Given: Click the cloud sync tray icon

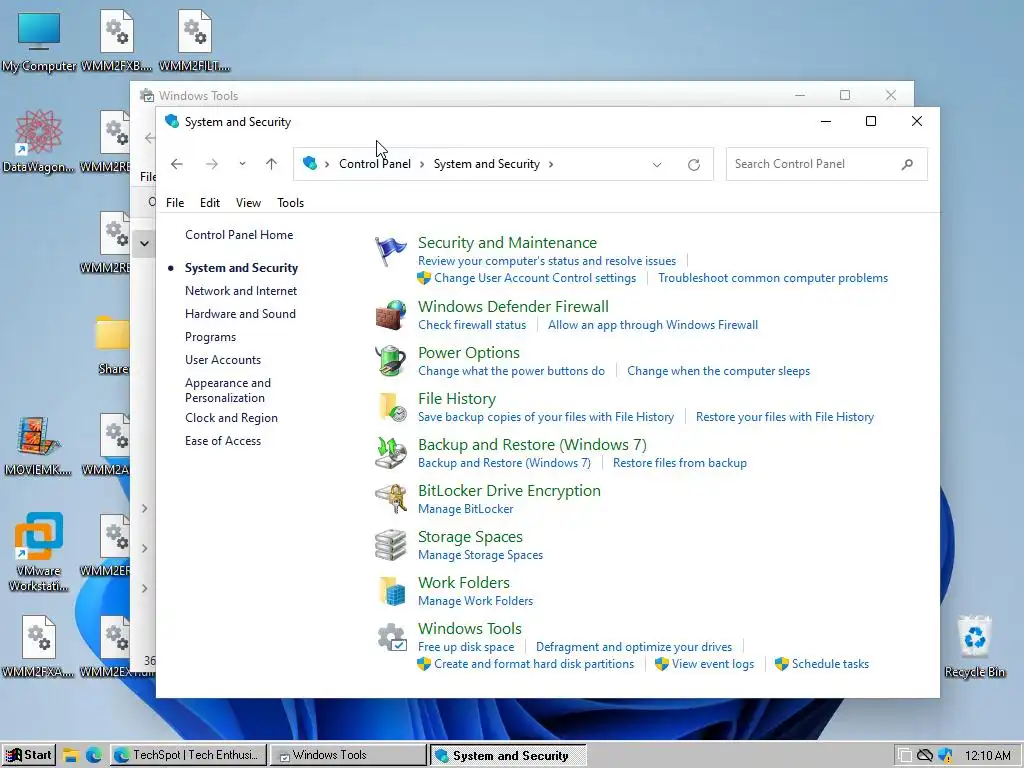Looking at the screenshot, I should coord(925,756).
